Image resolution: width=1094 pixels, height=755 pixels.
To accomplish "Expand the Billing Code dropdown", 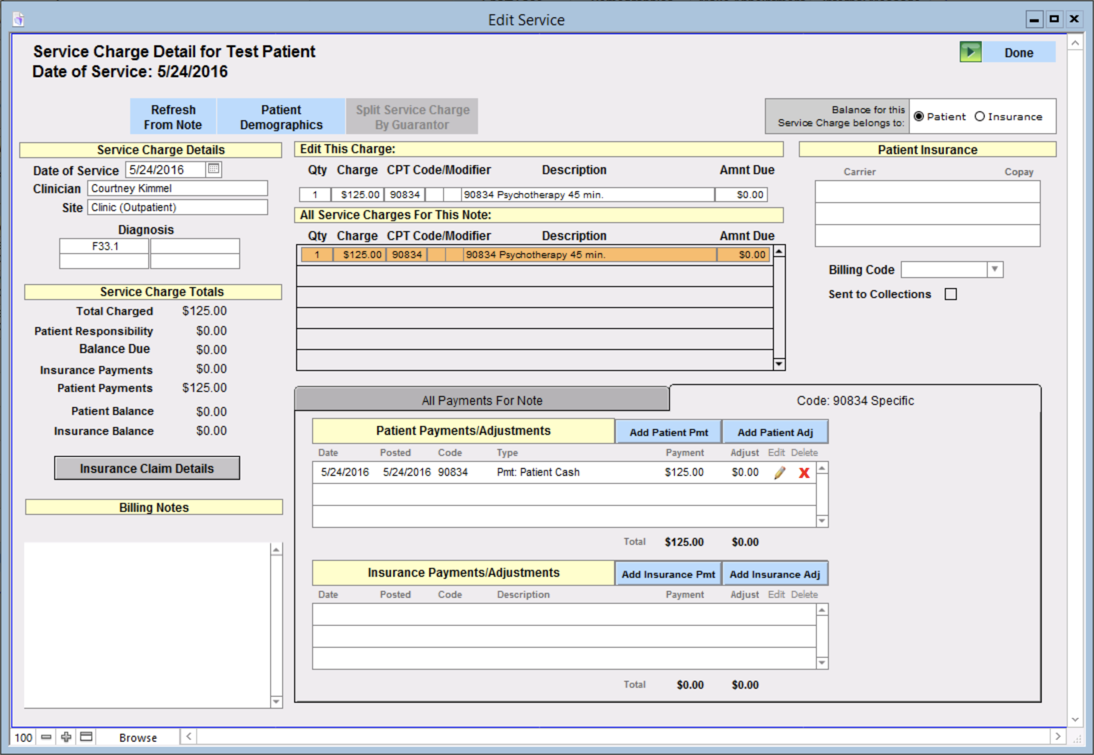I will pyautogui.click(x=994, y=270).
